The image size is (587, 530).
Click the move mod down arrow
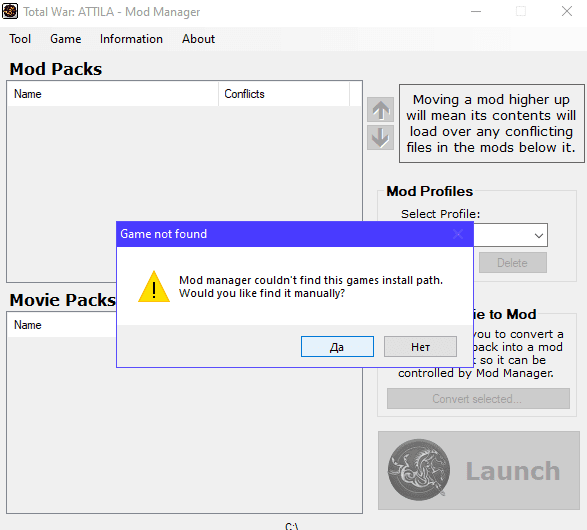pos(380,137)
